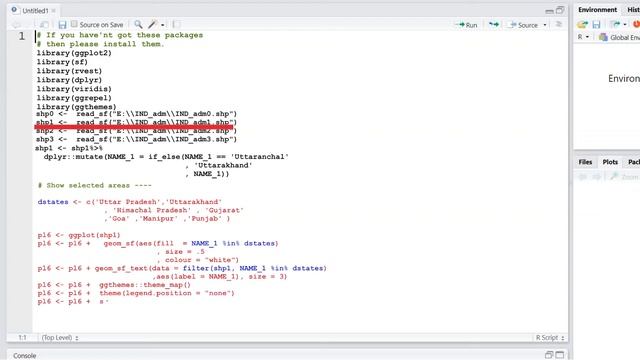This screenshot has width=640, height=360.
Task: Click the Zoom button in Plots pane
Action: (624, 176)
